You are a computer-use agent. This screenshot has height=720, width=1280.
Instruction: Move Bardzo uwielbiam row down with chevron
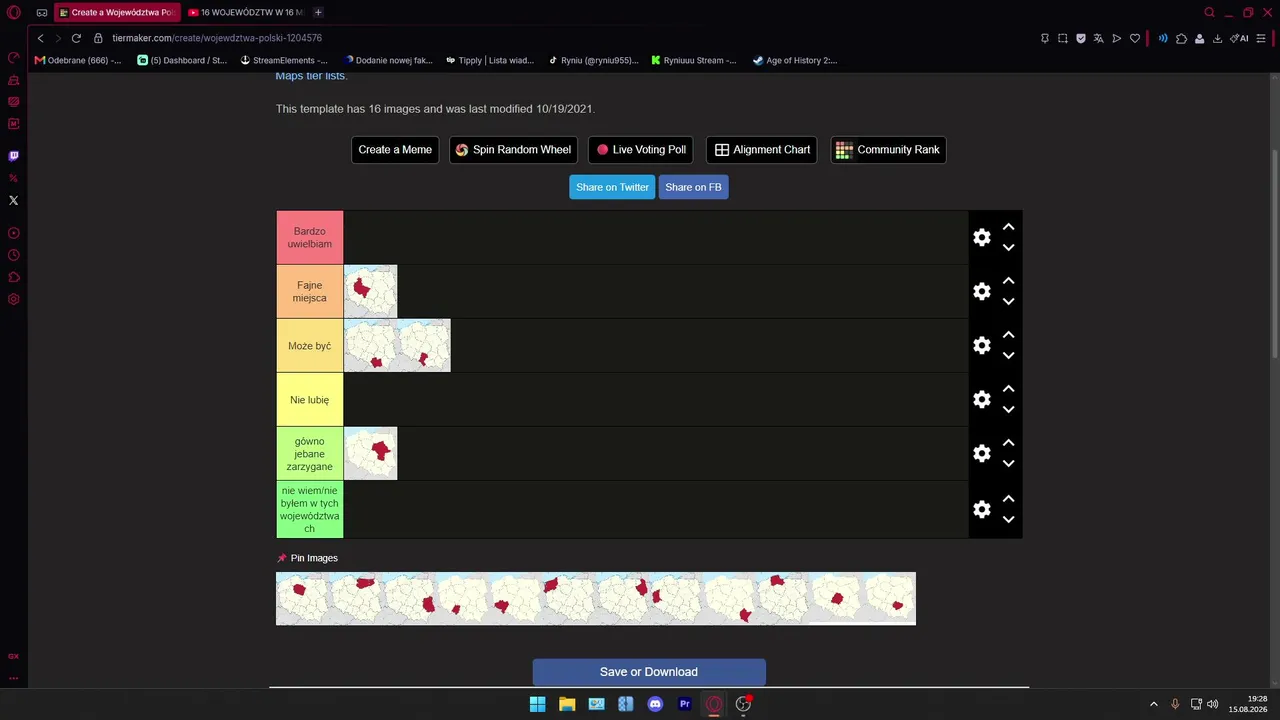click(x=1008, y=247)
